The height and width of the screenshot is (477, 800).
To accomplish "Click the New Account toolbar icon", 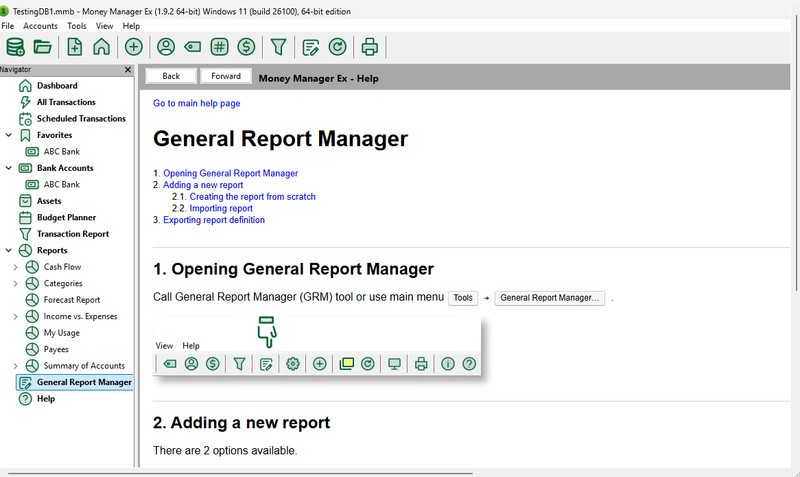I will click(x=74, y=47).
